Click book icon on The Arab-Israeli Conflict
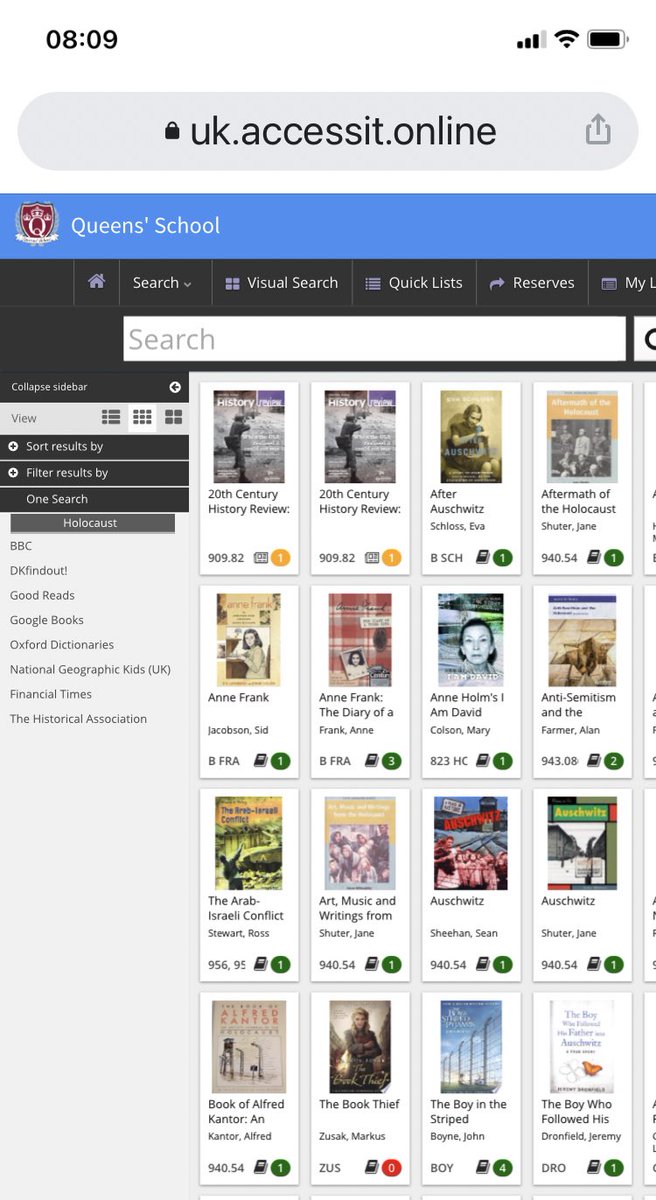Image resolution: width=656 pixels, height=1200 pixels. tap(260, 965)
